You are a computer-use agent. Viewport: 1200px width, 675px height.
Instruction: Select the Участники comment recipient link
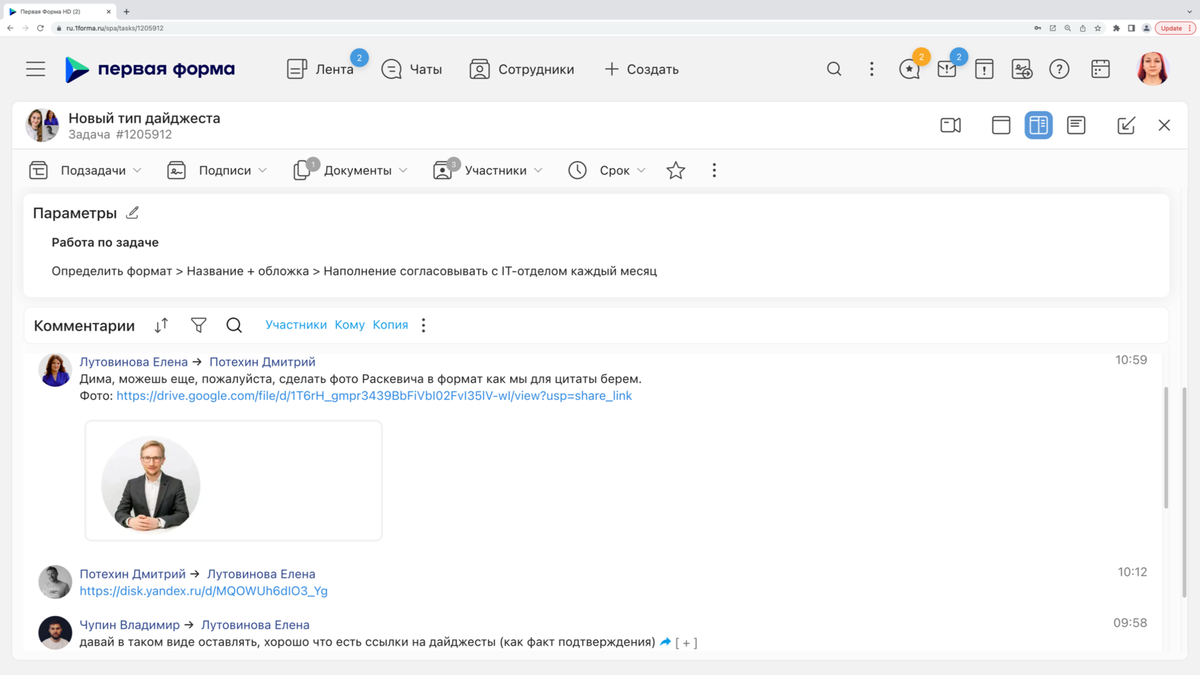[296, 325]
